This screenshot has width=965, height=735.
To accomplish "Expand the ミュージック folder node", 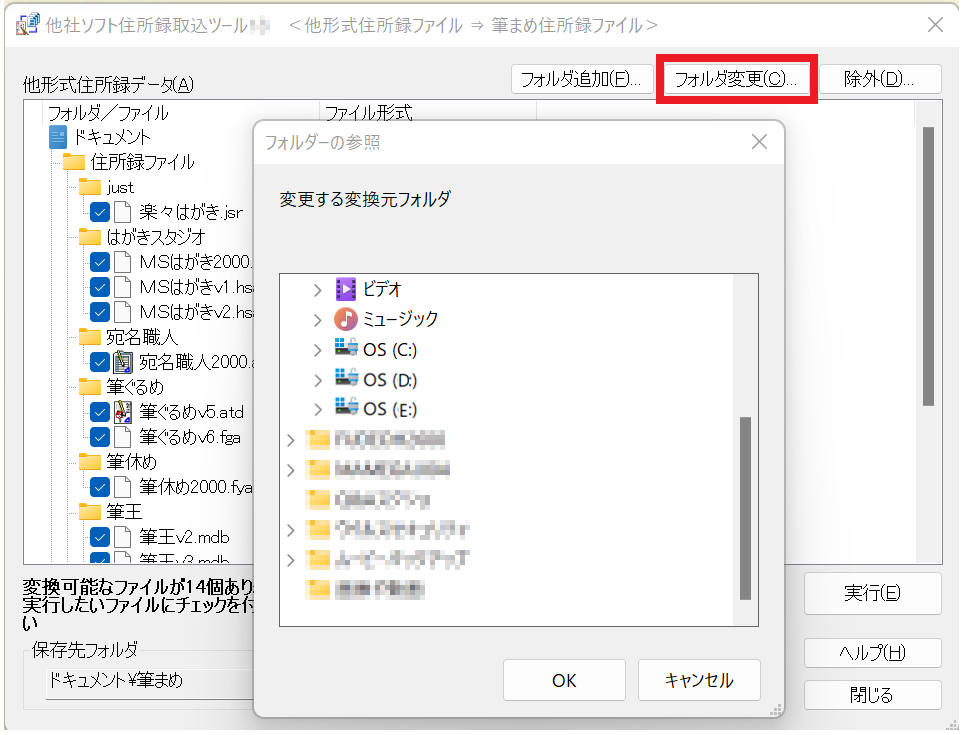I will [x=318, y=320].
